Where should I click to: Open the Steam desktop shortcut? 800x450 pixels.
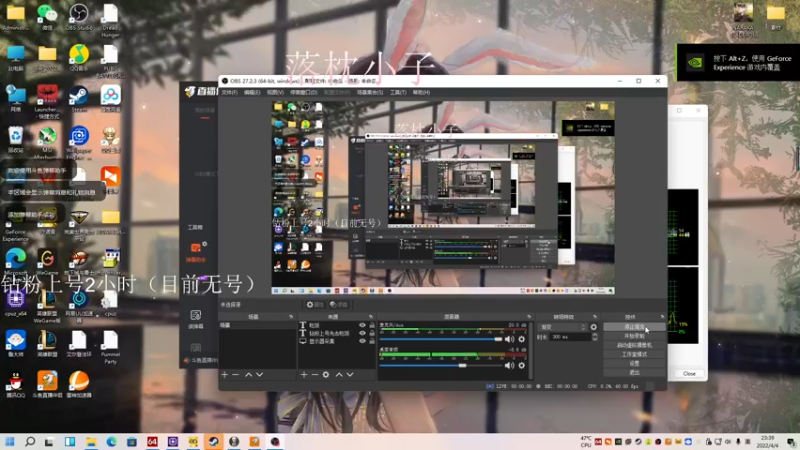pos(79,98)
